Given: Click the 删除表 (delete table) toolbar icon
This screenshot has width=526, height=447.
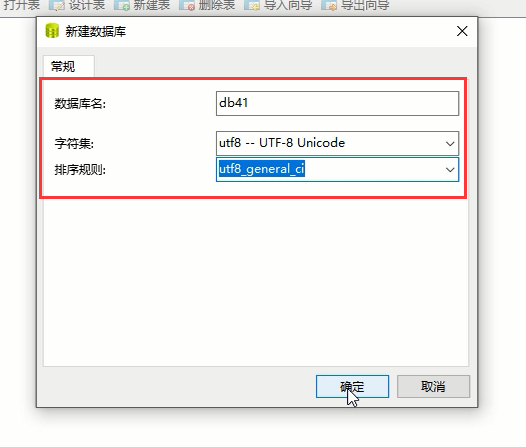Looking at the screenshot, I should click(x=187, y=5).
